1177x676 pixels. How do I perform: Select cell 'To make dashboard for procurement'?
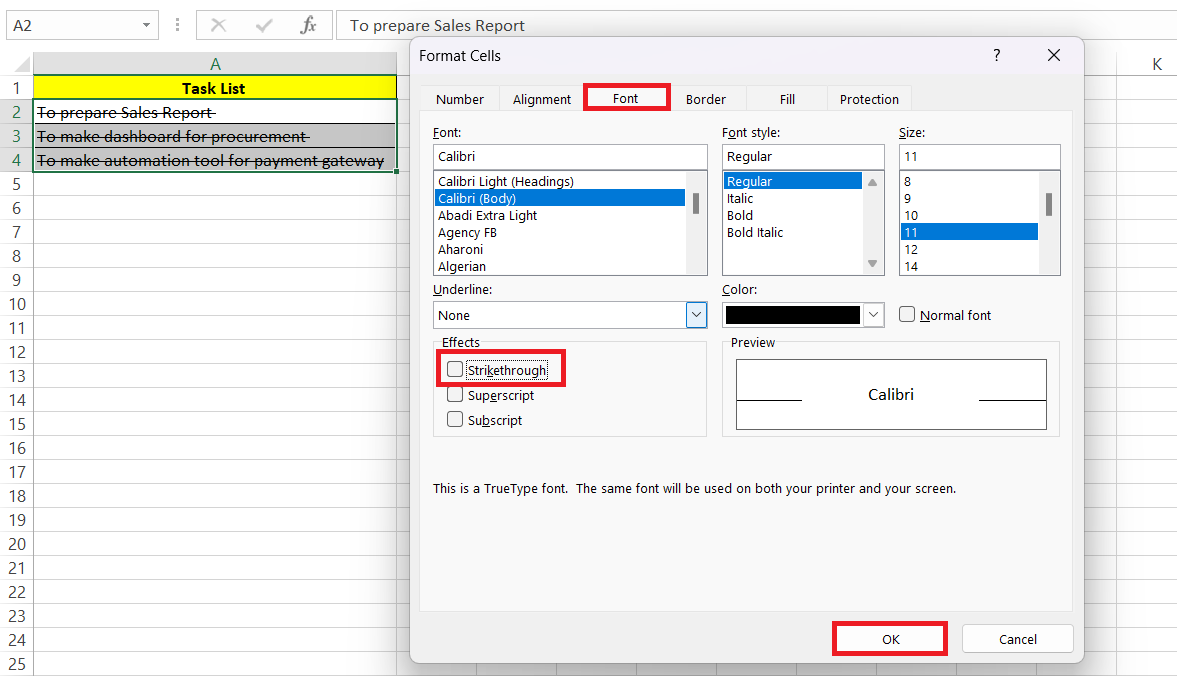[215, 136]
